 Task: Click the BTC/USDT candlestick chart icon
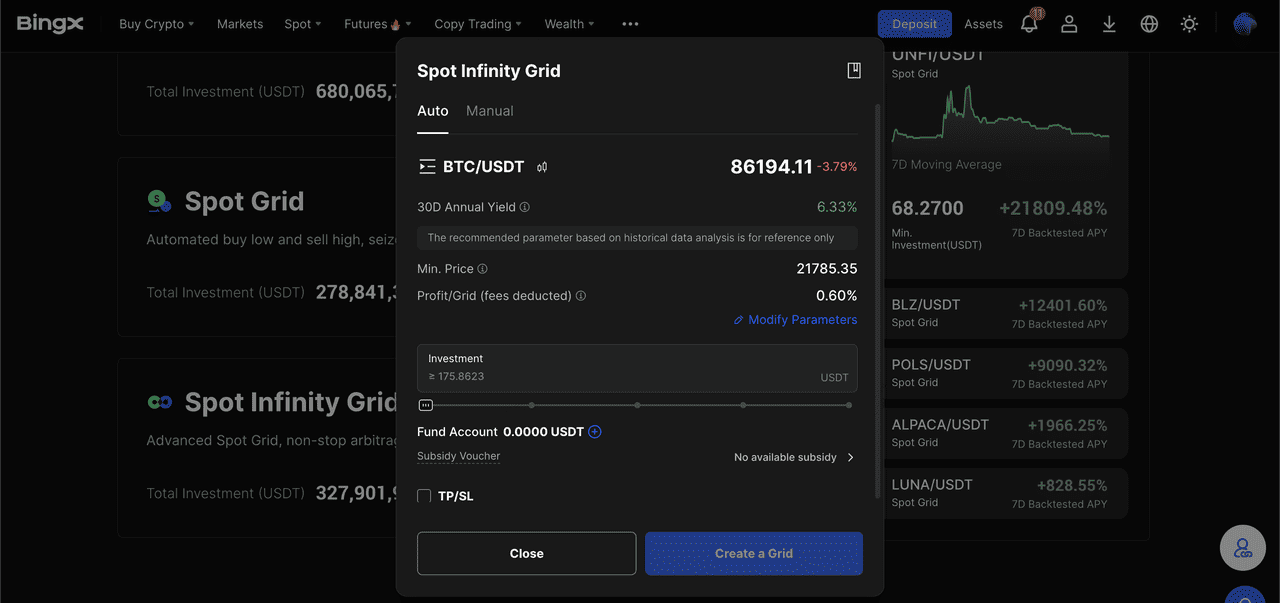542,167
